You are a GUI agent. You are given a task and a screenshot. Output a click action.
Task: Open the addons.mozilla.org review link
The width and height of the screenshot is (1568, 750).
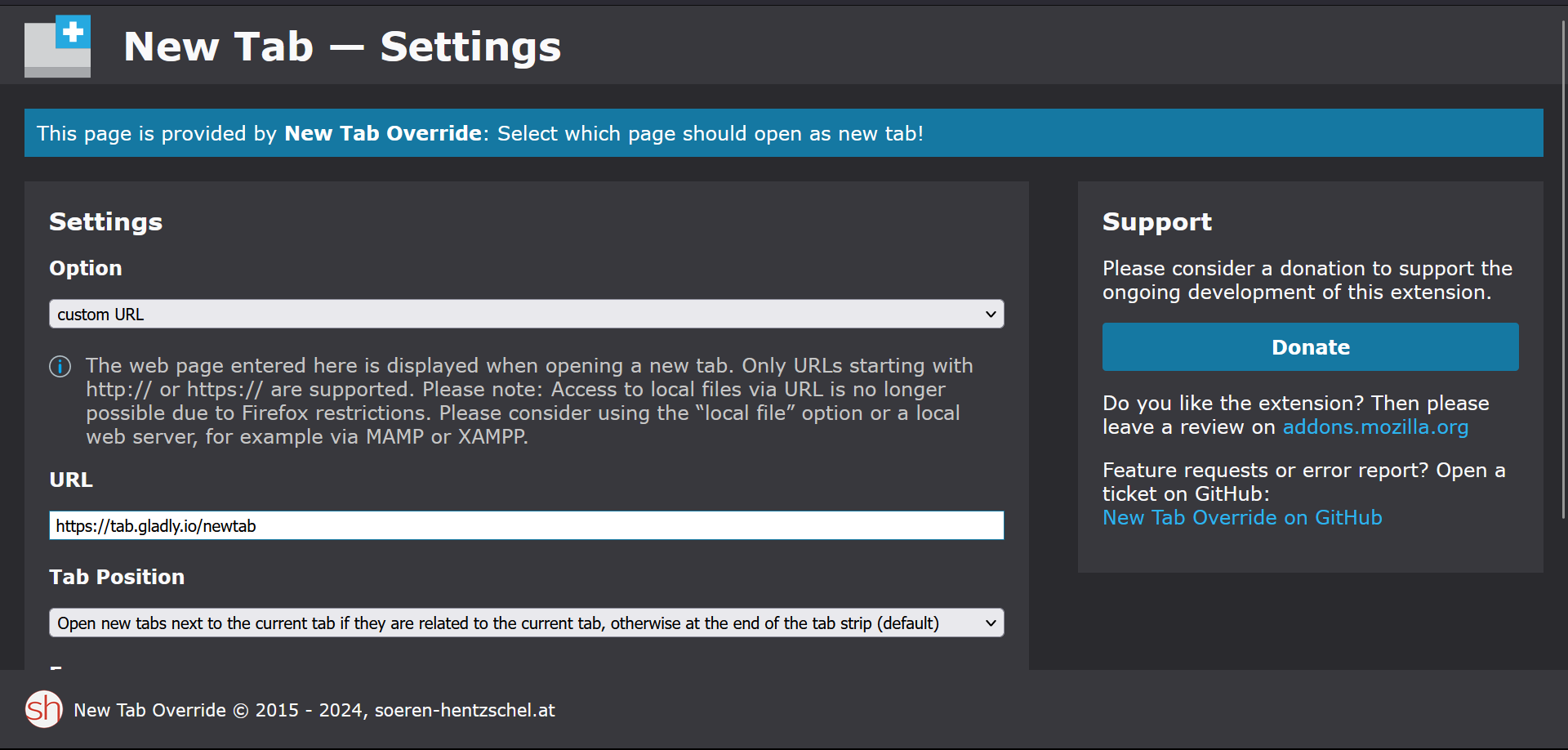tap(1375, 427)
